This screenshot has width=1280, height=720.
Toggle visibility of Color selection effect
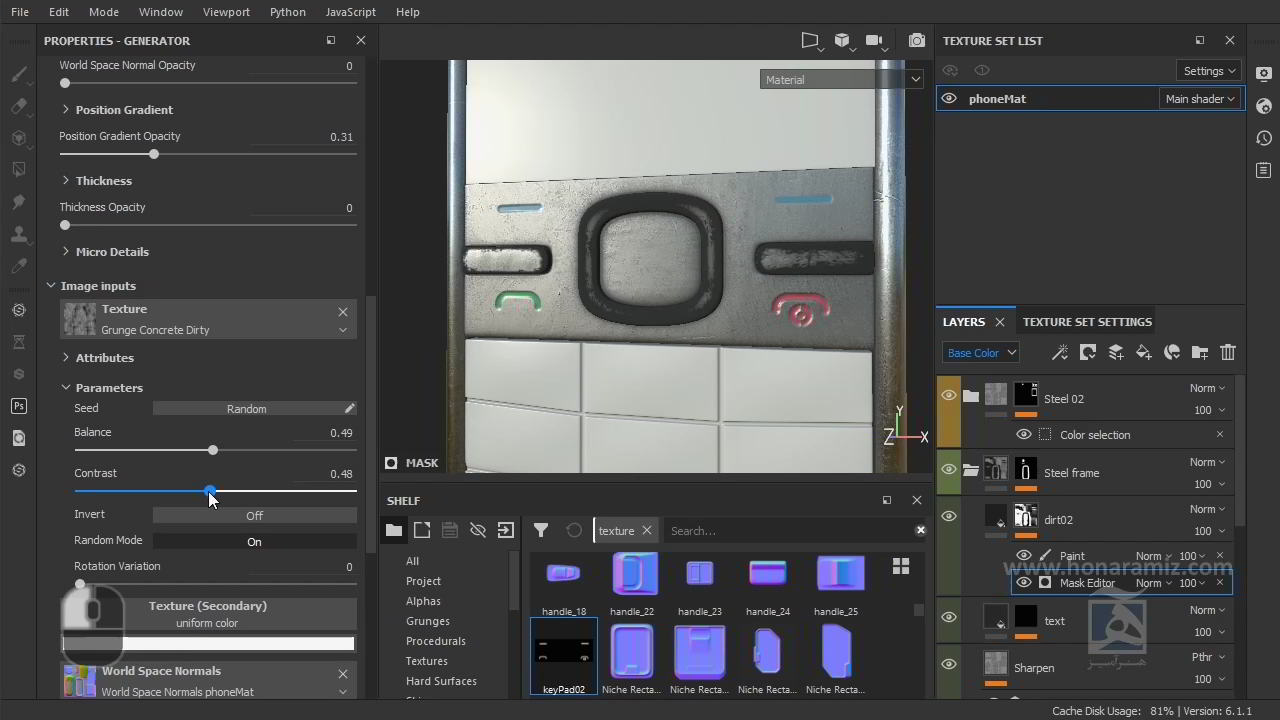click(1024, 434)
